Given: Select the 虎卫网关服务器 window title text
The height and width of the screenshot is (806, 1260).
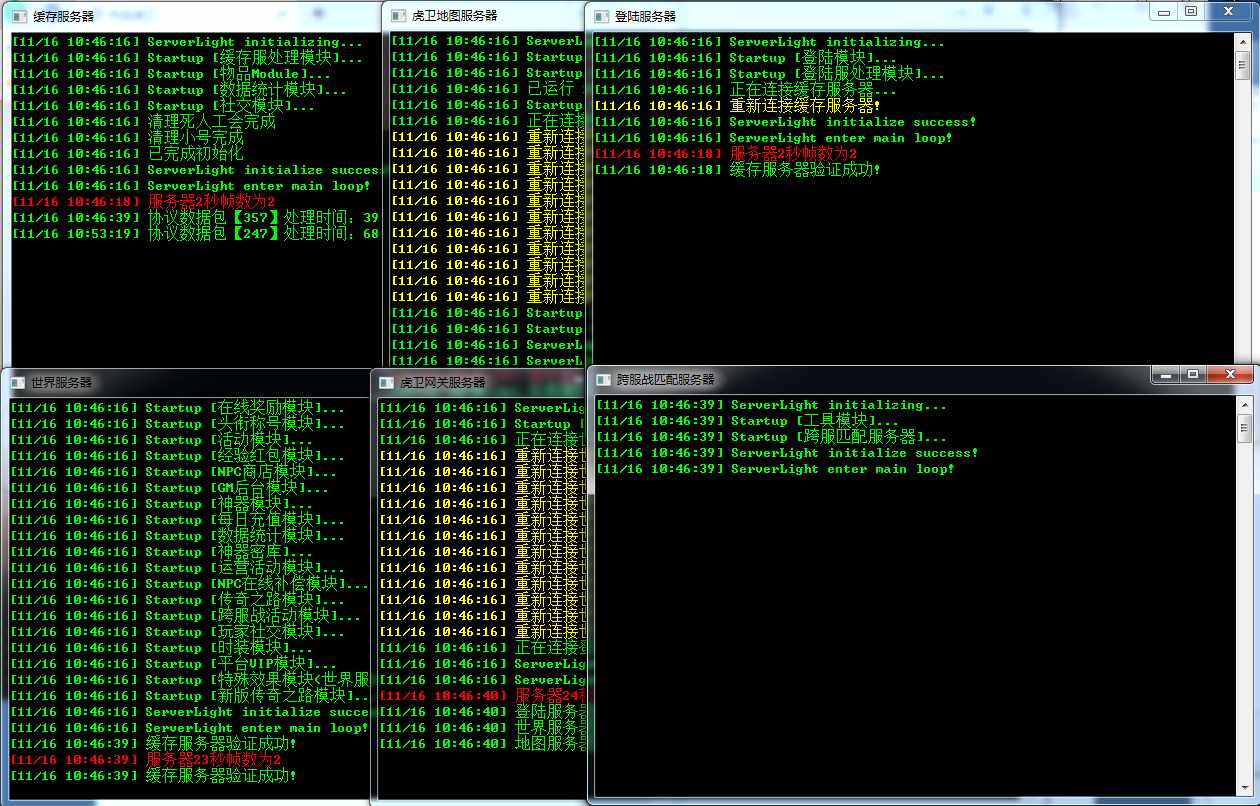Looking at the screenshot, I should click(x=442, y=383).
